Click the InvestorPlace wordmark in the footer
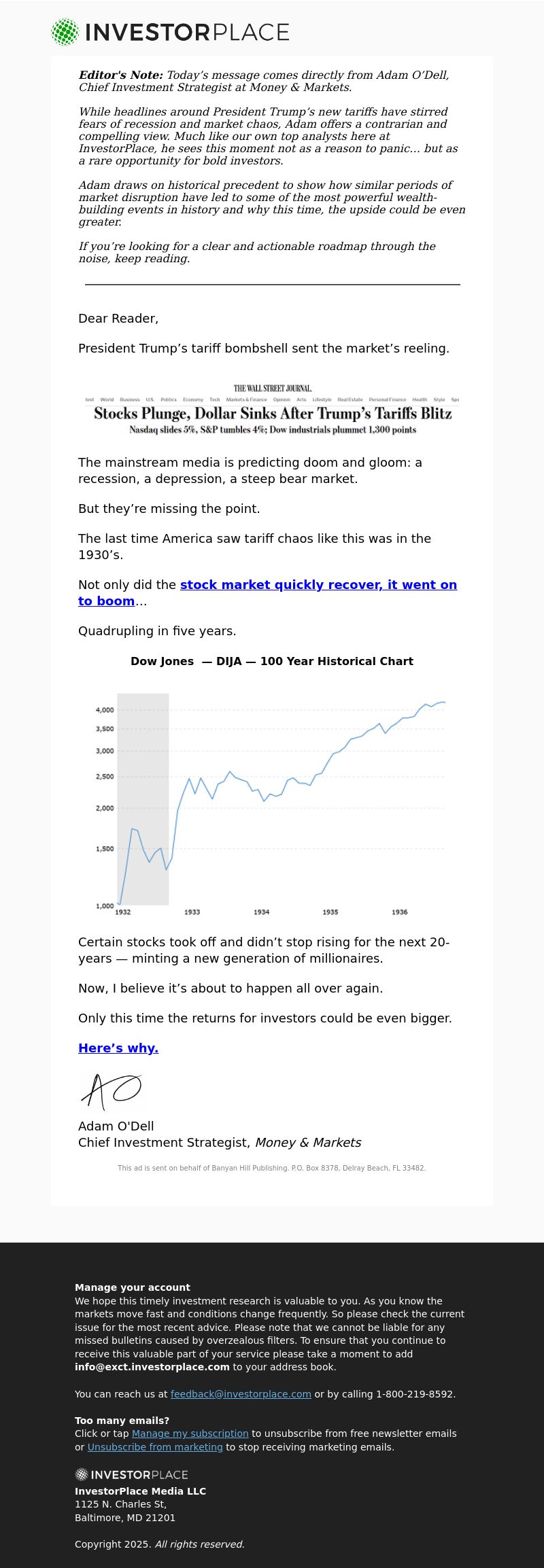544x1568 pixels. [x=139, y=1474]
